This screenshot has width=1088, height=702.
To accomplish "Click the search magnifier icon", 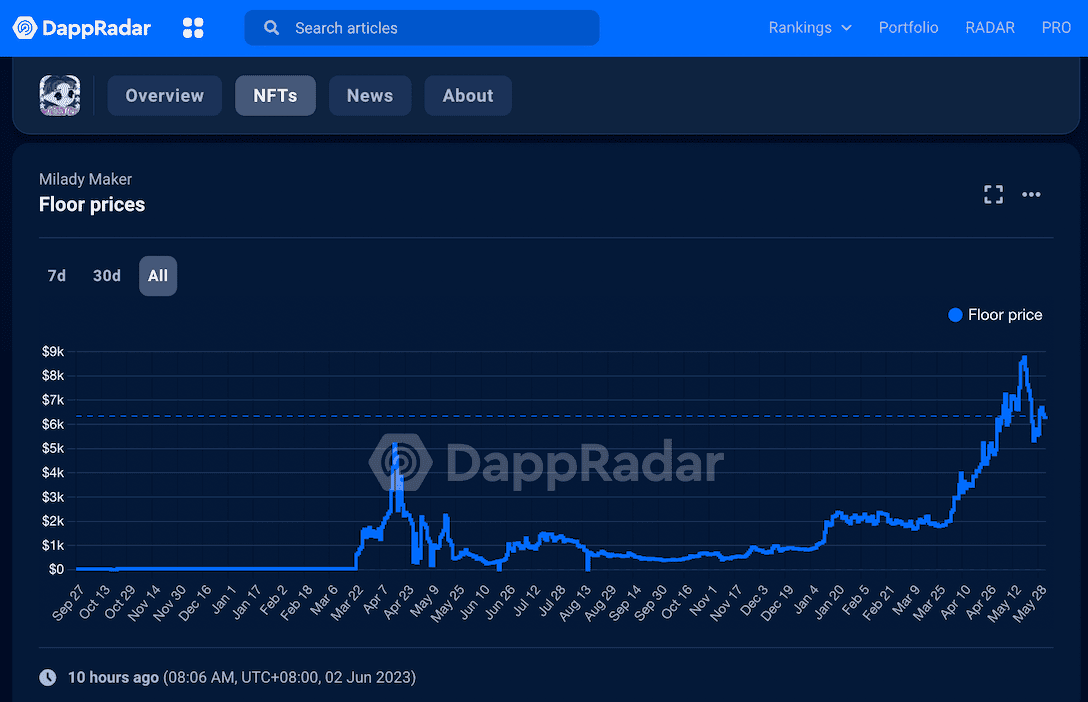I will point(271,28).
